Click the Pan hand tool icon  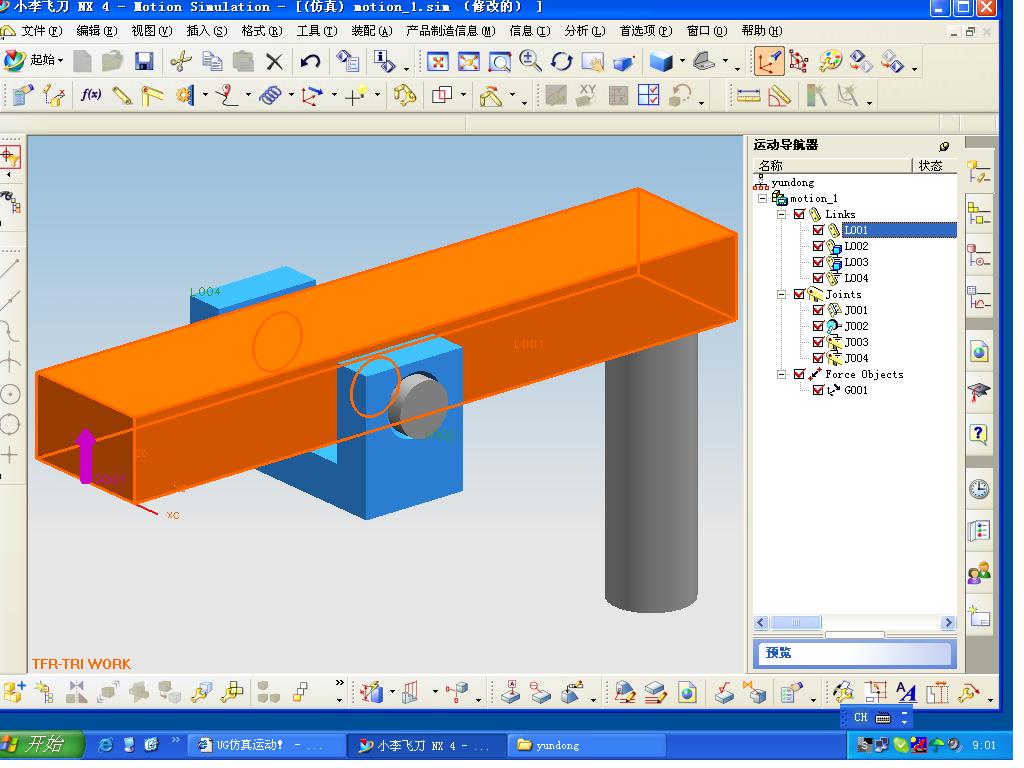tap(593, 62)
